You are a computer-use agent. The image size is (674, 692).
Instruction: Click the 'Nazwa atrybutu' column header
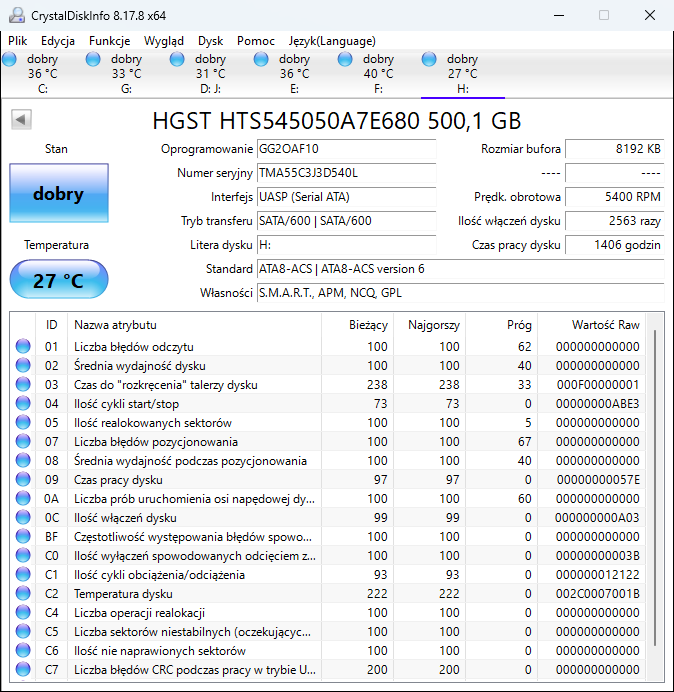pos(195,325)
